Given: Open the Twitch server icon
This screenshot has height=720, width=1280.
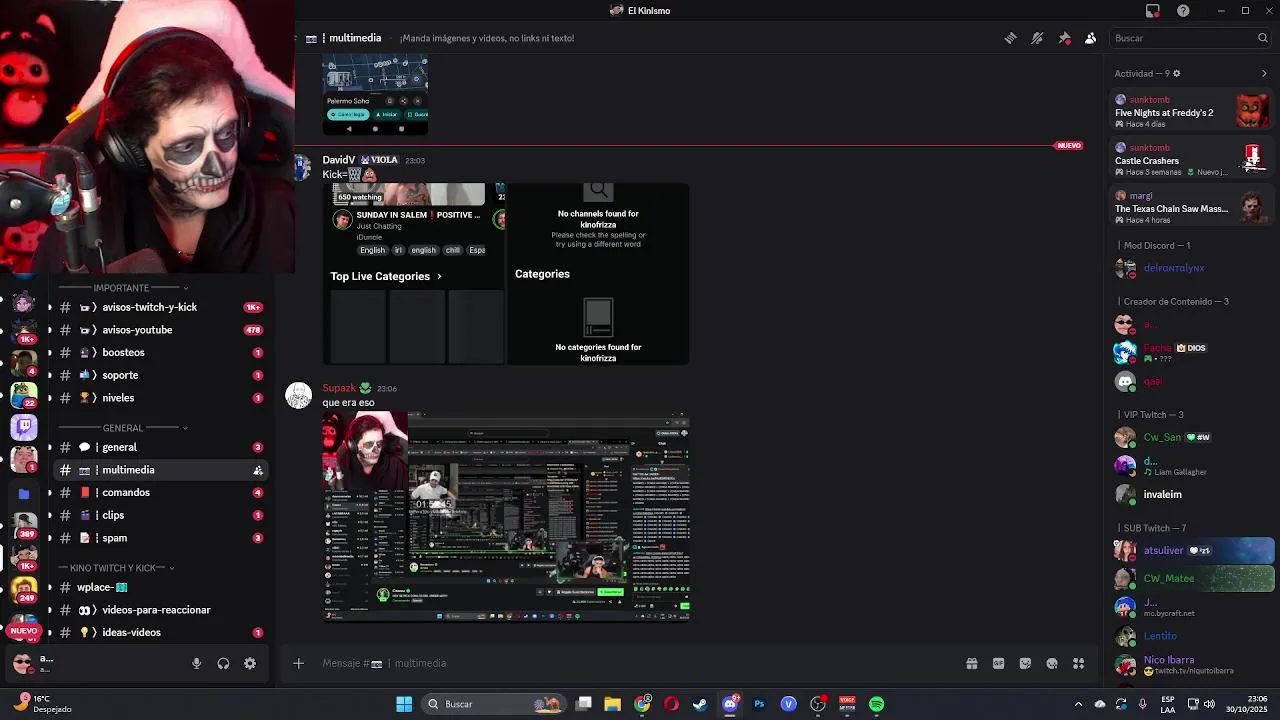Looking at the screenshot, I should 24,427.
